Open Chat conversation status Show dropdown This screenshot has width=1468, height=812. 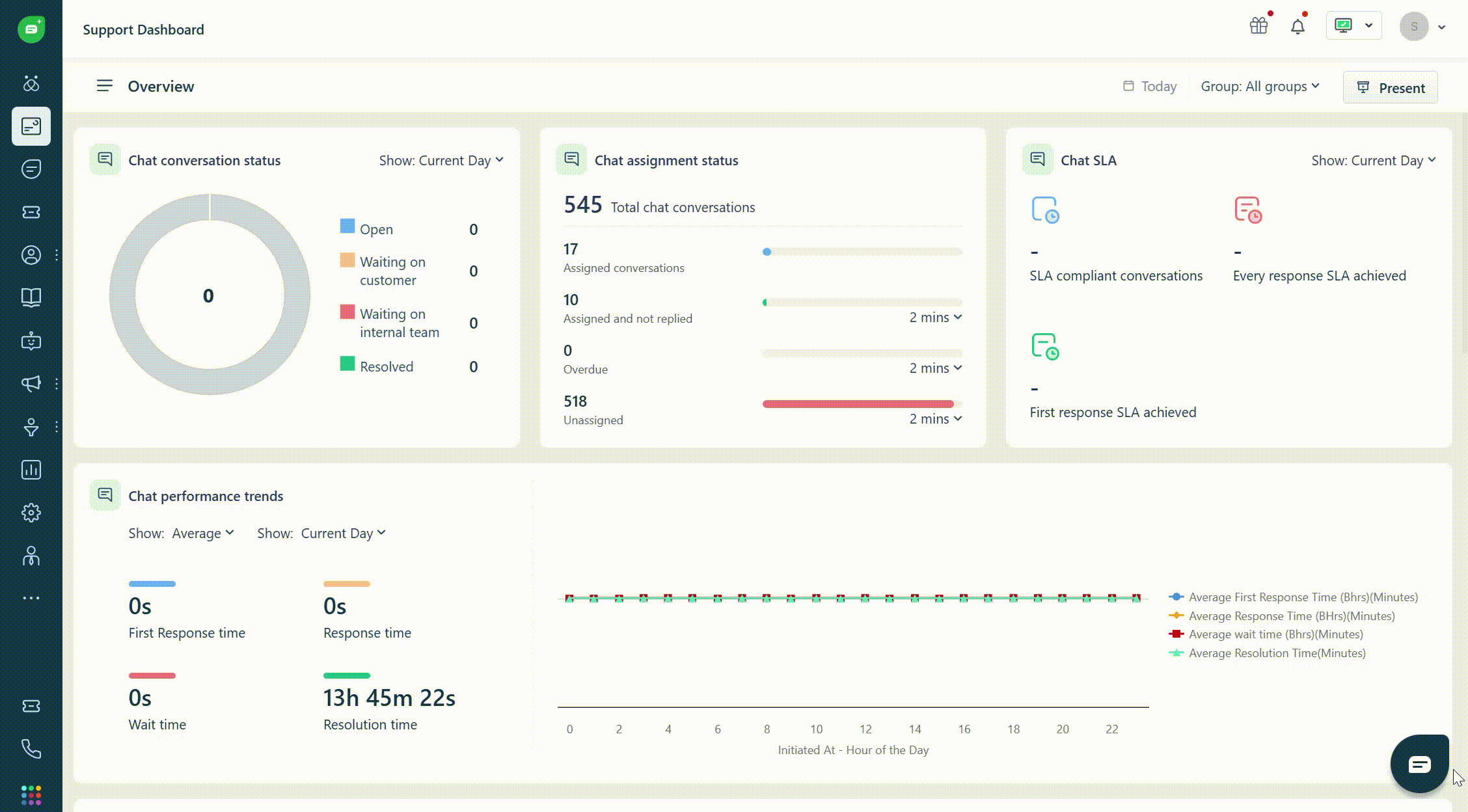tap(441, 160)
